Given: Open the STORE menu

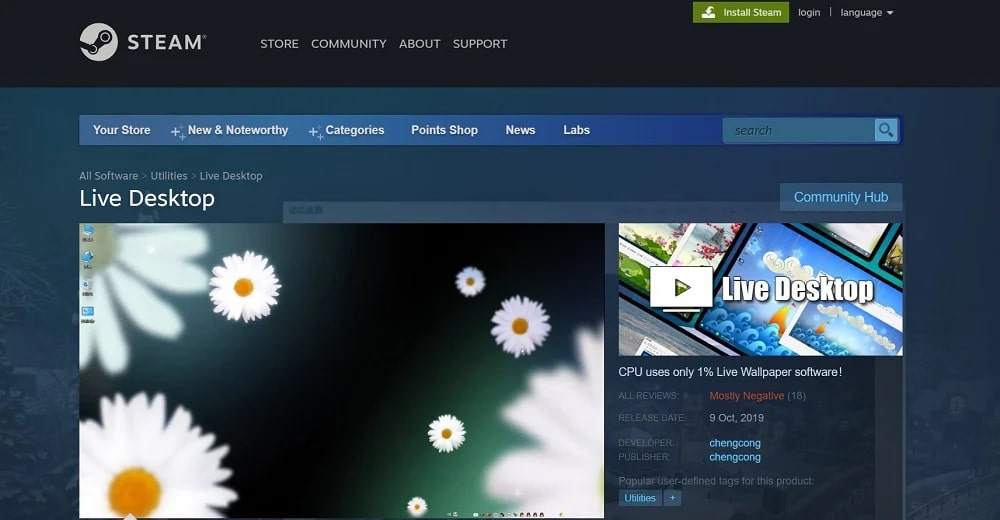Looking at the screenshot, I should click(279, 44).
